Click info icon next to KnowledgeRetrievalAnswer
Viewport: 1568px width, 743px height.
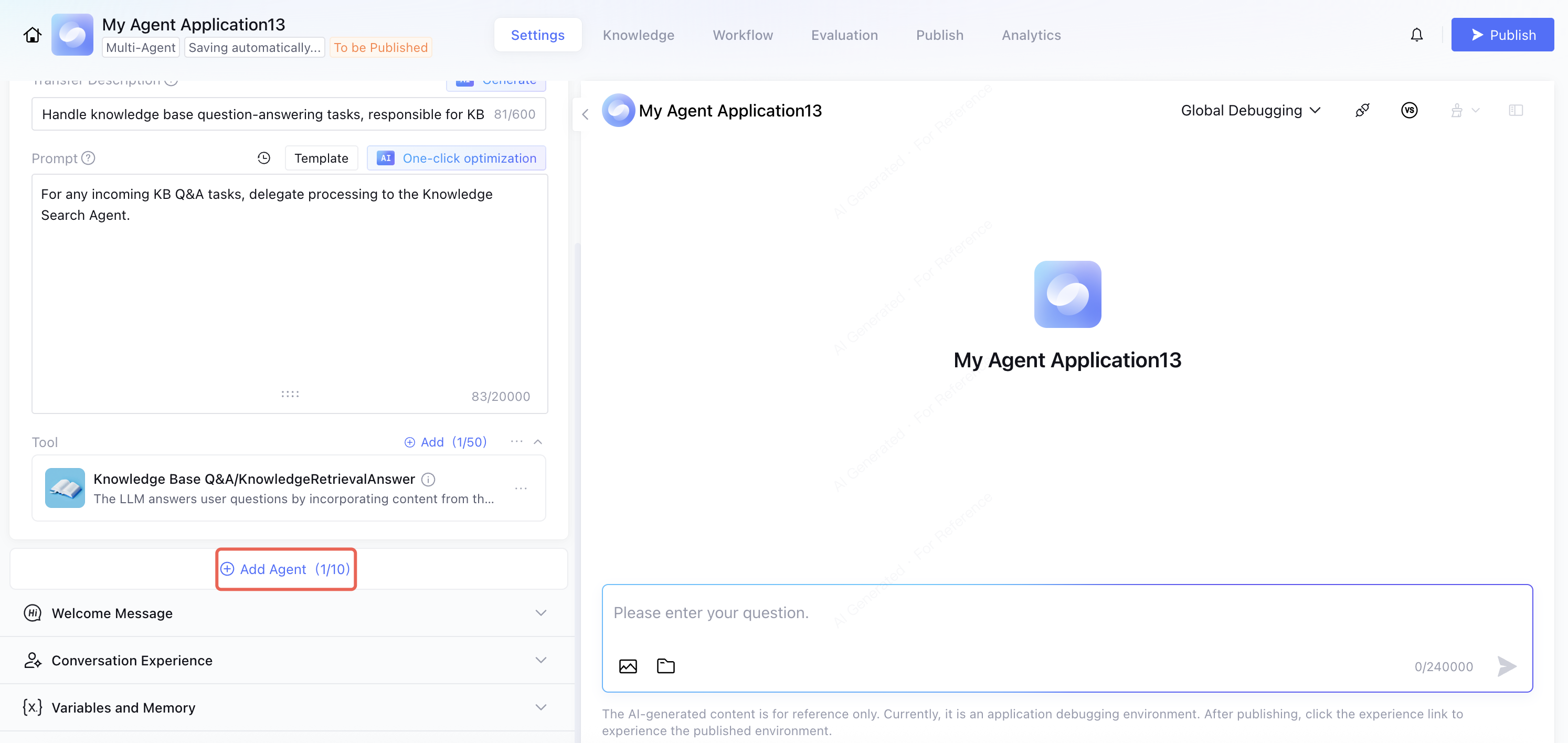click(x=429, y=480)
